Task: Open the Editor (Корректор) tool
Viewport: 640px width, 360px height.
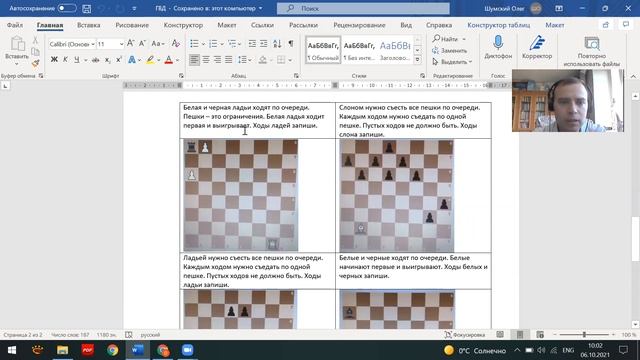Action: 537,47
